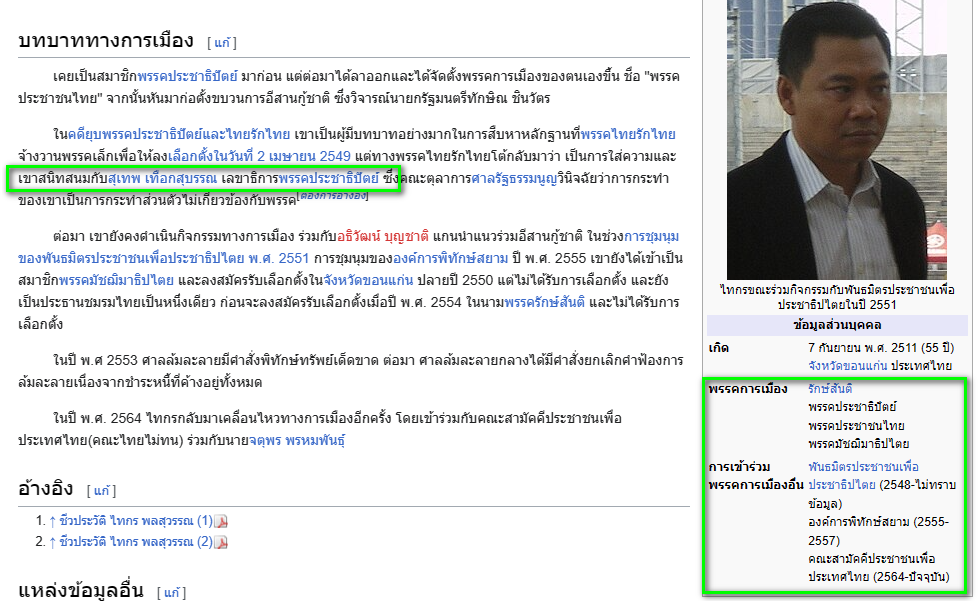Viewport: 979px width, 601px height.
Task: Click พรรคมัชฌิมาธิปไตย entry in infobox
Action: pyautogui.click(x=858, y=444)
